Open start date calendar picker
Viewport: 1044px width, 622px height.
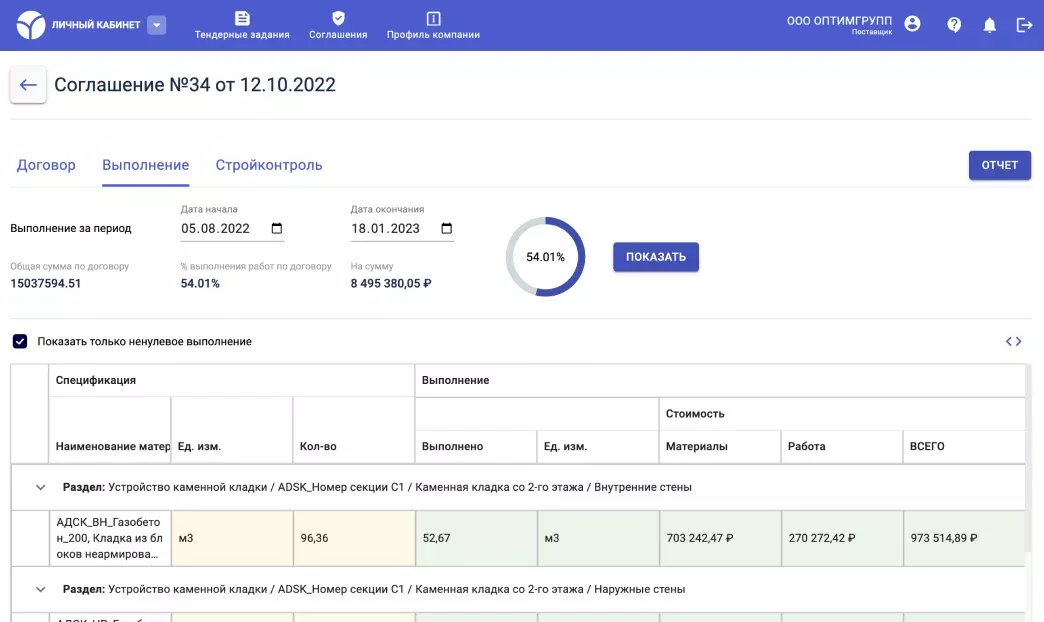point(277,228)
